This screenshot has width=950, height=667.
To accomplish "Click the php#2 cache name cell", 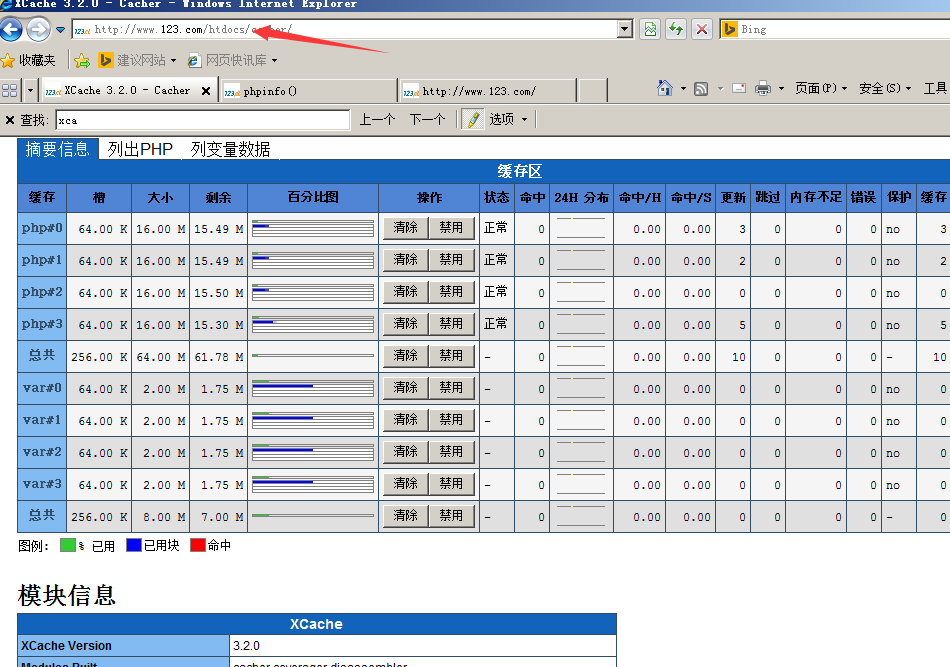I will 42,292.
